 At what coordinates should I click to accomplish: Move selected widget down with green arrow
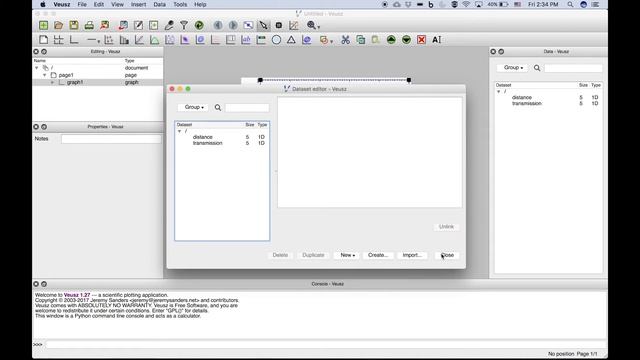[406, 40]
